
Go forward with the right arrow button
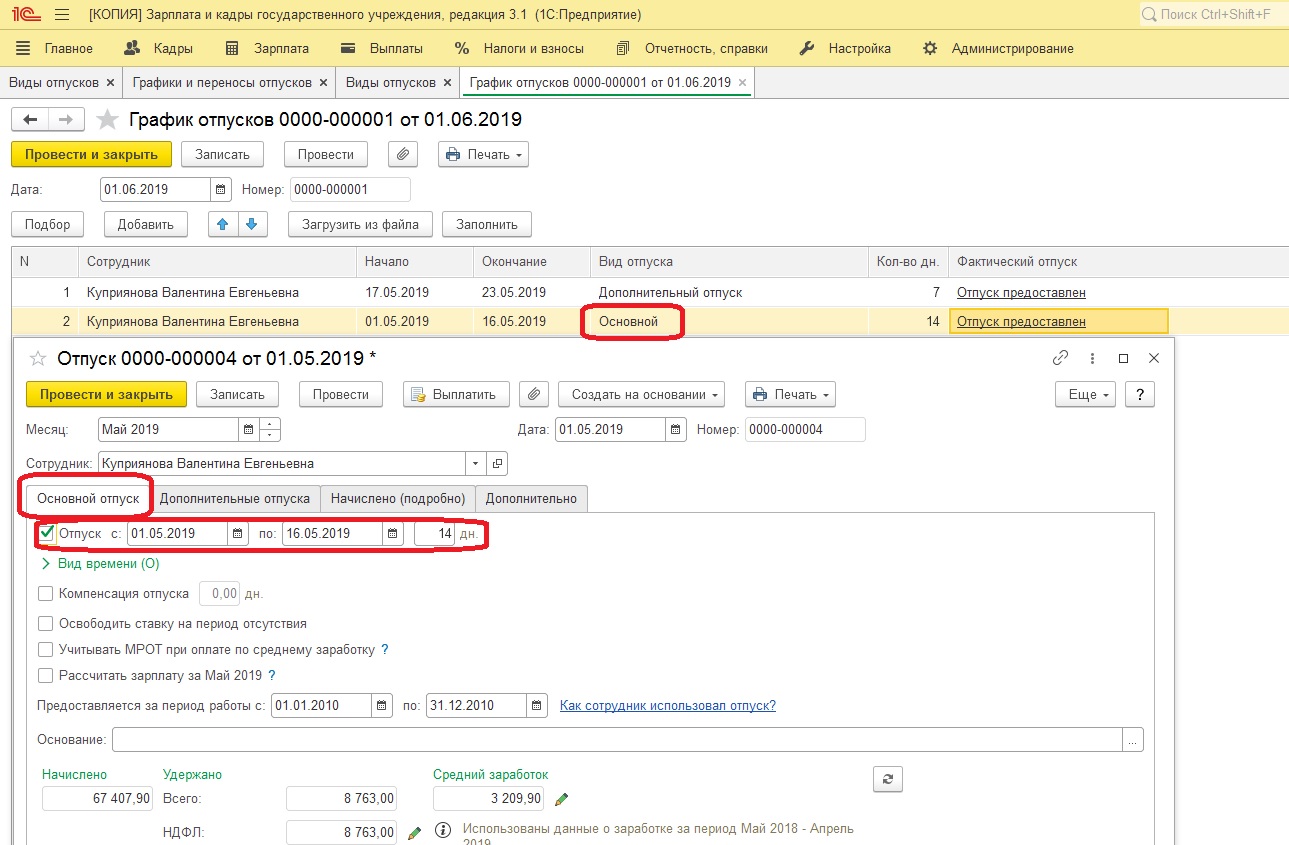click(66, 120)
